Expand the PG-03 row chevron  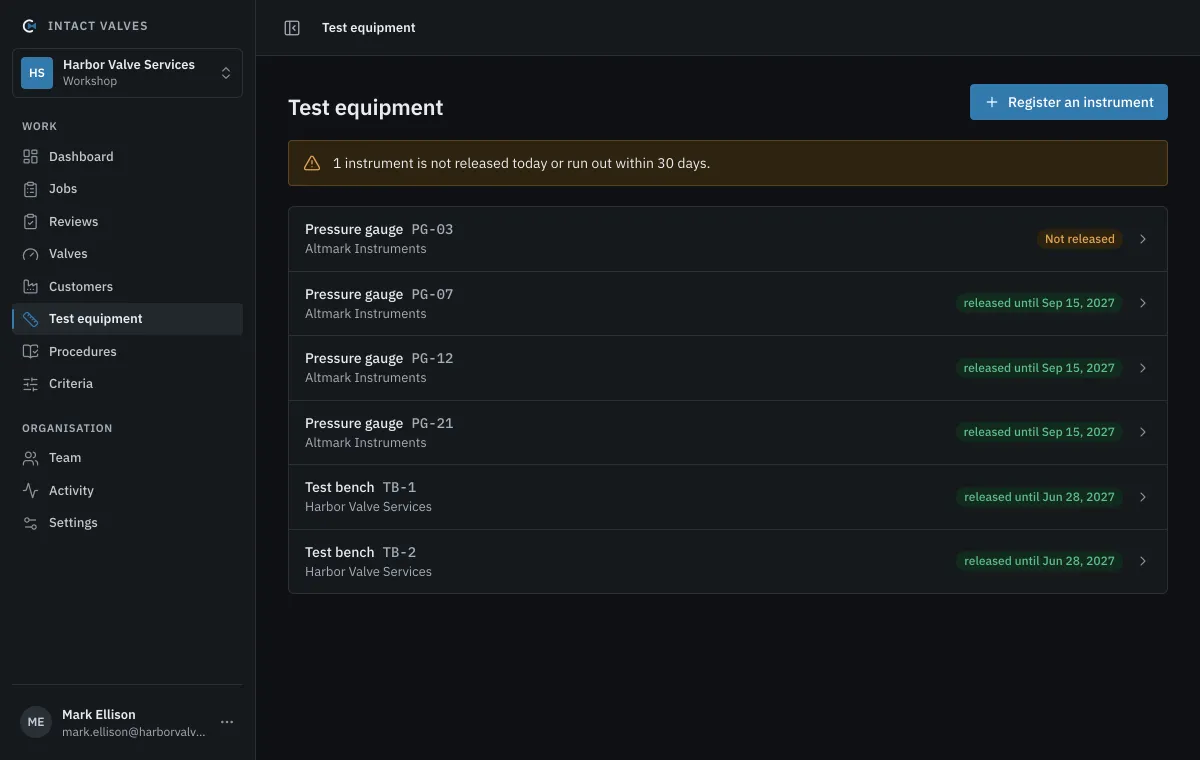(x=1143, y=239)
